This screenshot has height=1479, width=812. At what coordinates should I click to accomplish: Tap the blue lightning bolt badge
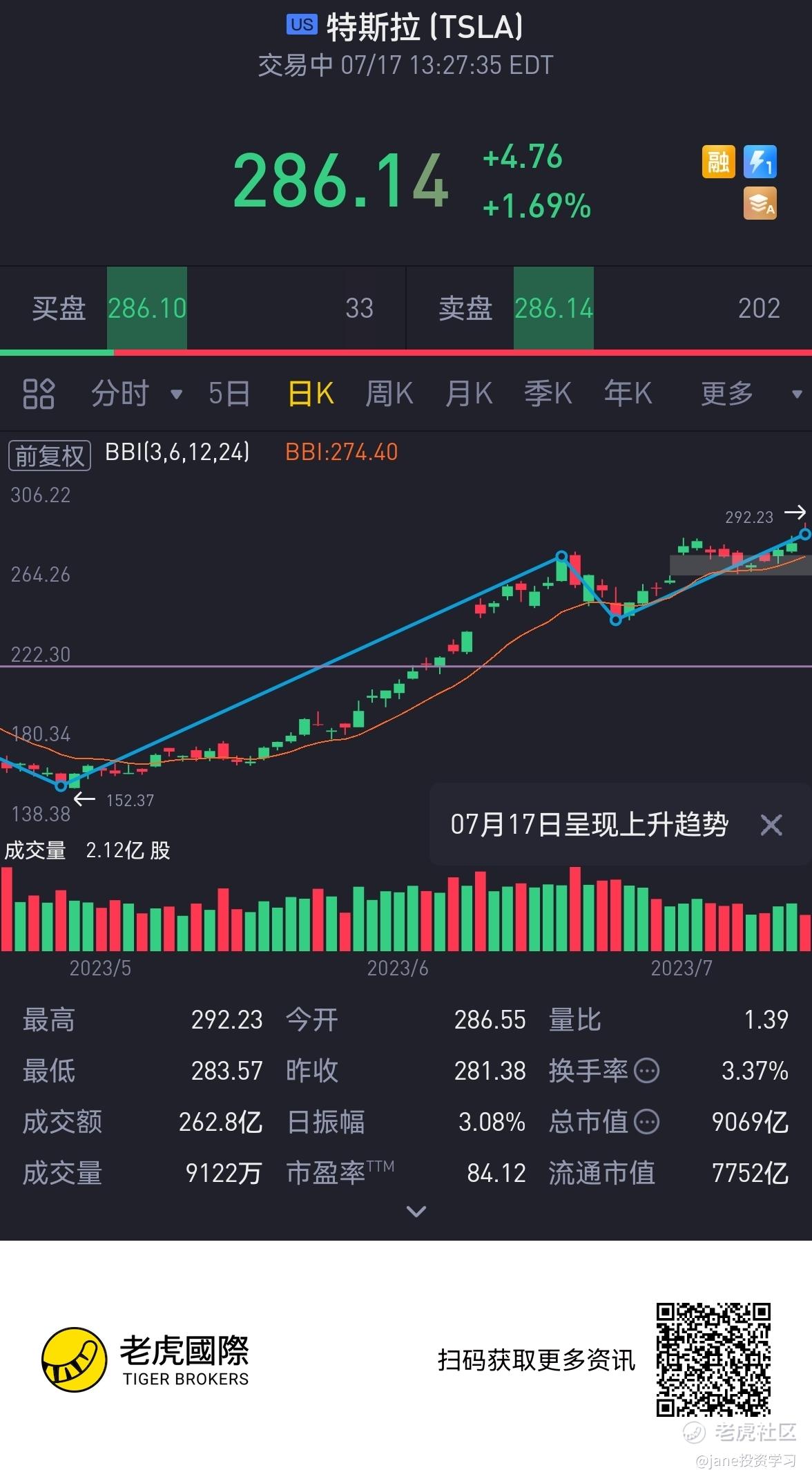[x=760, y=162]
